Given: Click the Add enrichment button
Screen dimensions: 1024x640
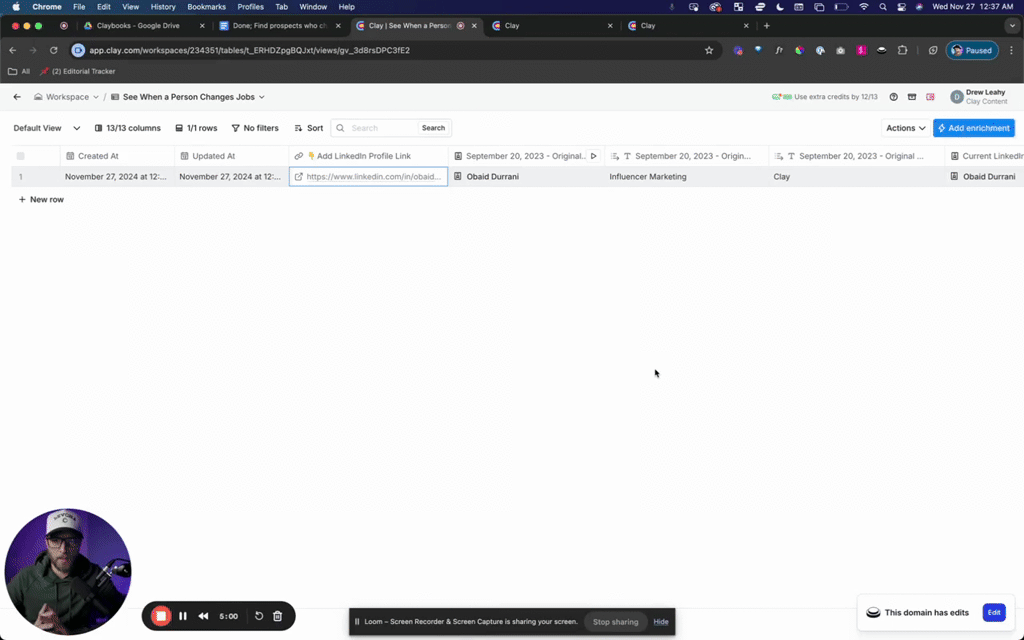Looking at the screenshot, I should pos(973,128).
